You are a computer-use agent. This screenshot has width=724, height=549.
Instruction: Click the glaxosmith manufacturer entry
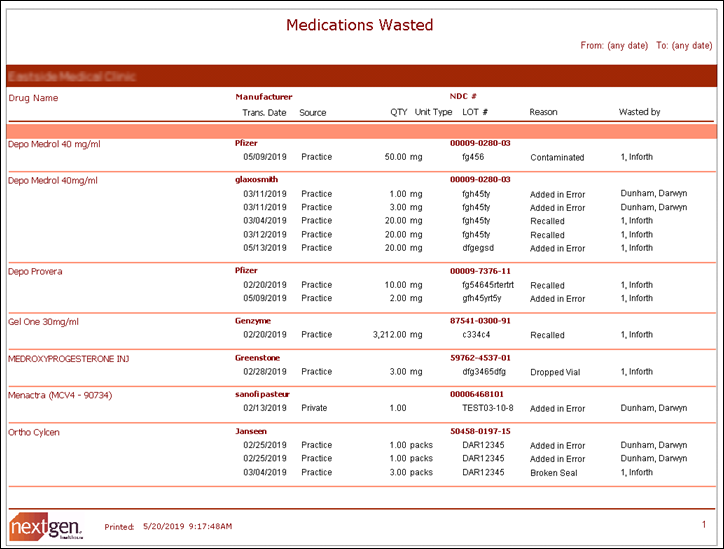tap(256, 179)
